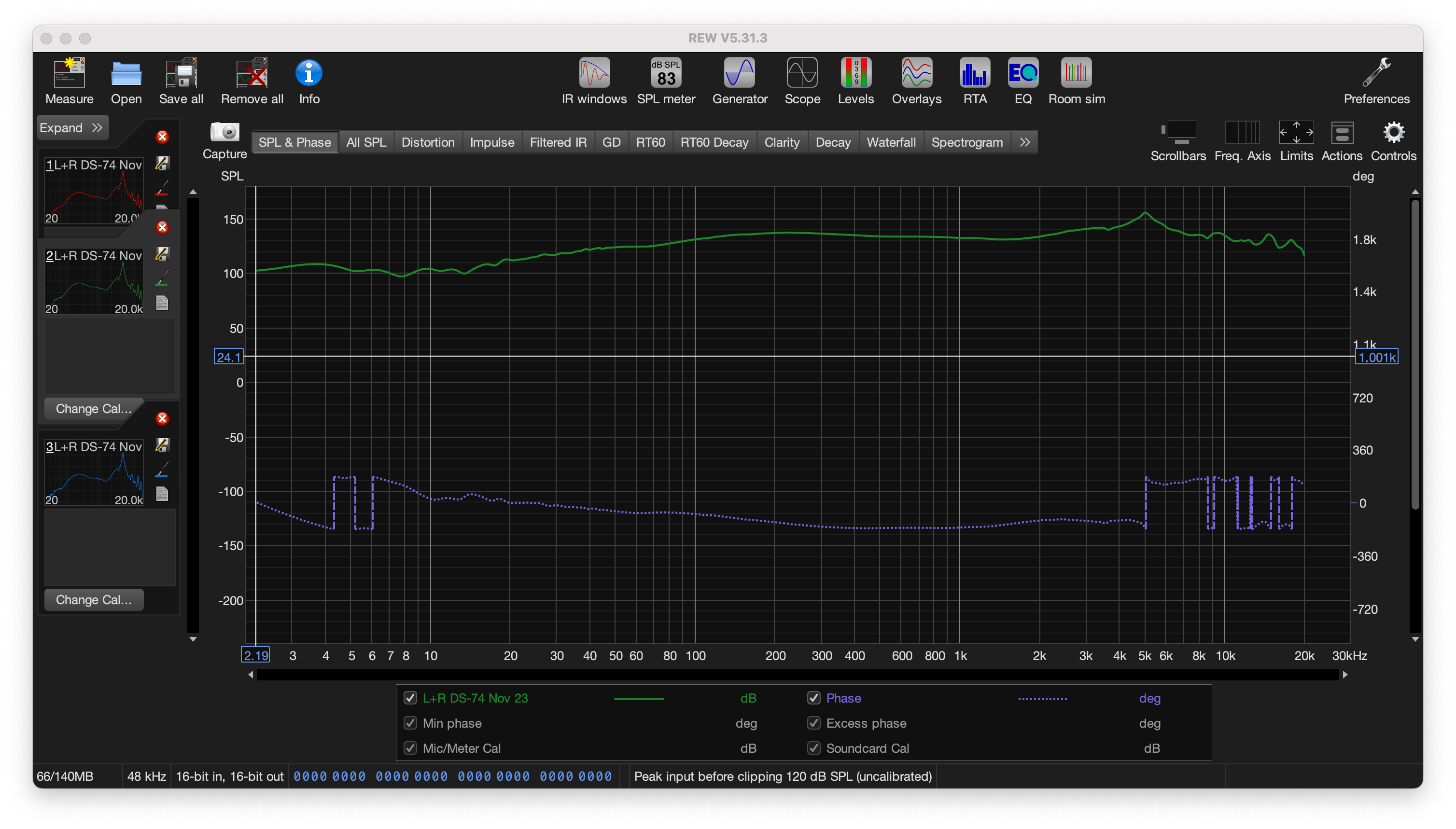
Task: Toggle the Soundcard Cal checkbox
Action: pos(814,748)
